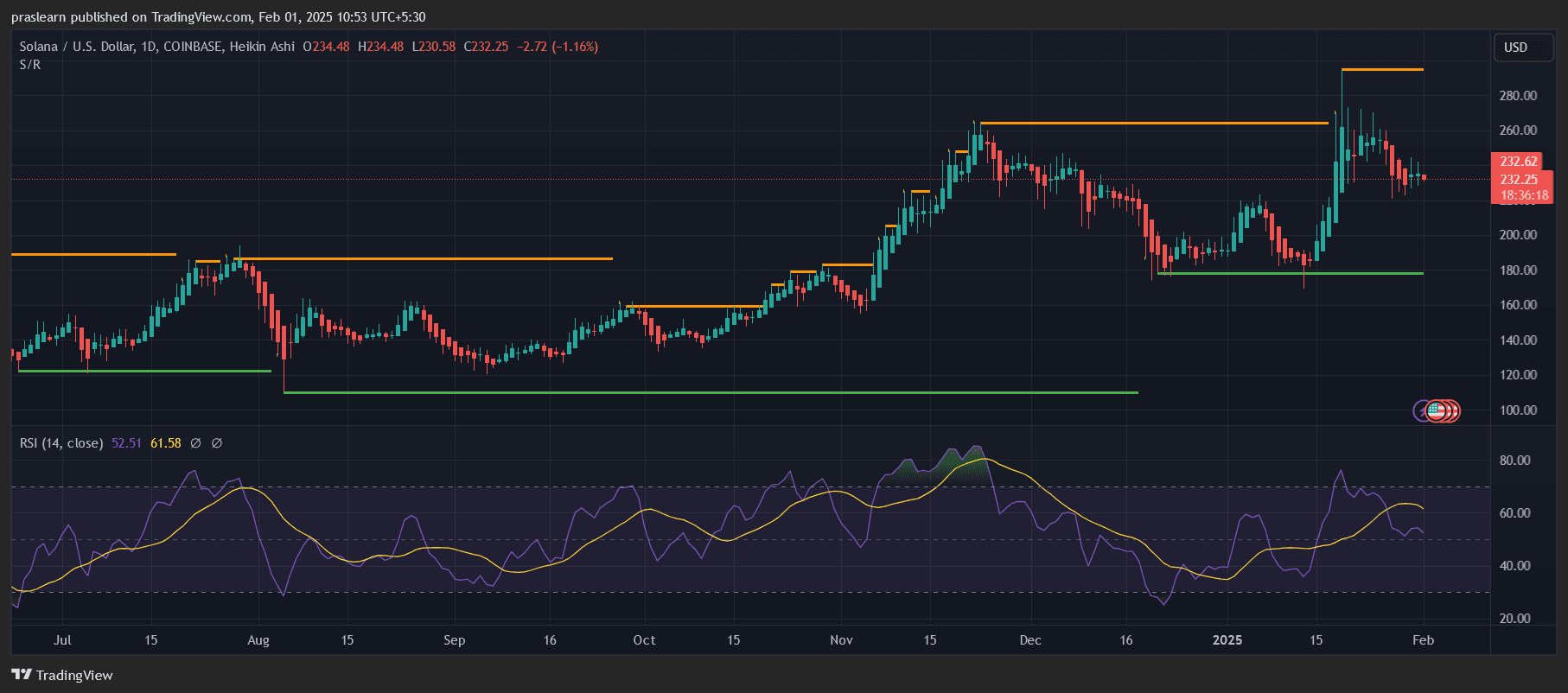Click the 160.00 price-axis level
1568x693 pixels.
[1518, 305]
